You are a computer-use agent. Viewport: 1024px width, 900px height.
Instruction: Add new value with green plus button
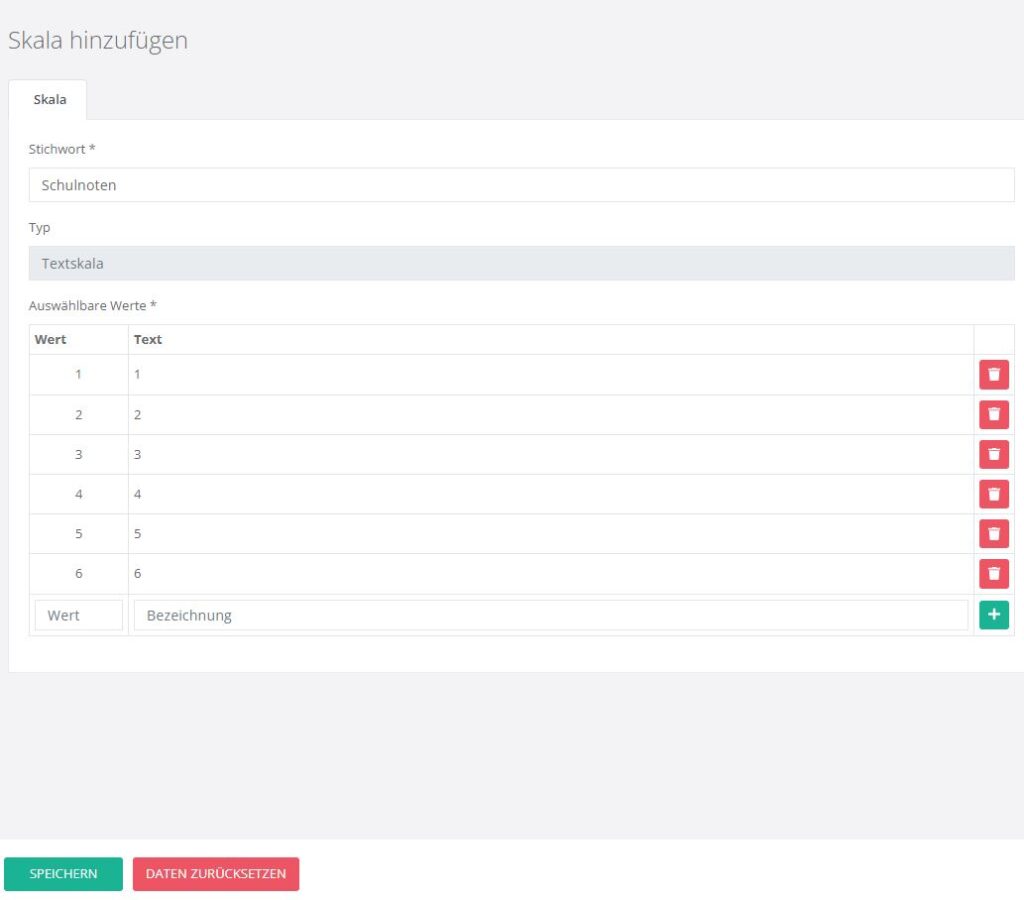pyautogui.click(x=993, y=615)
